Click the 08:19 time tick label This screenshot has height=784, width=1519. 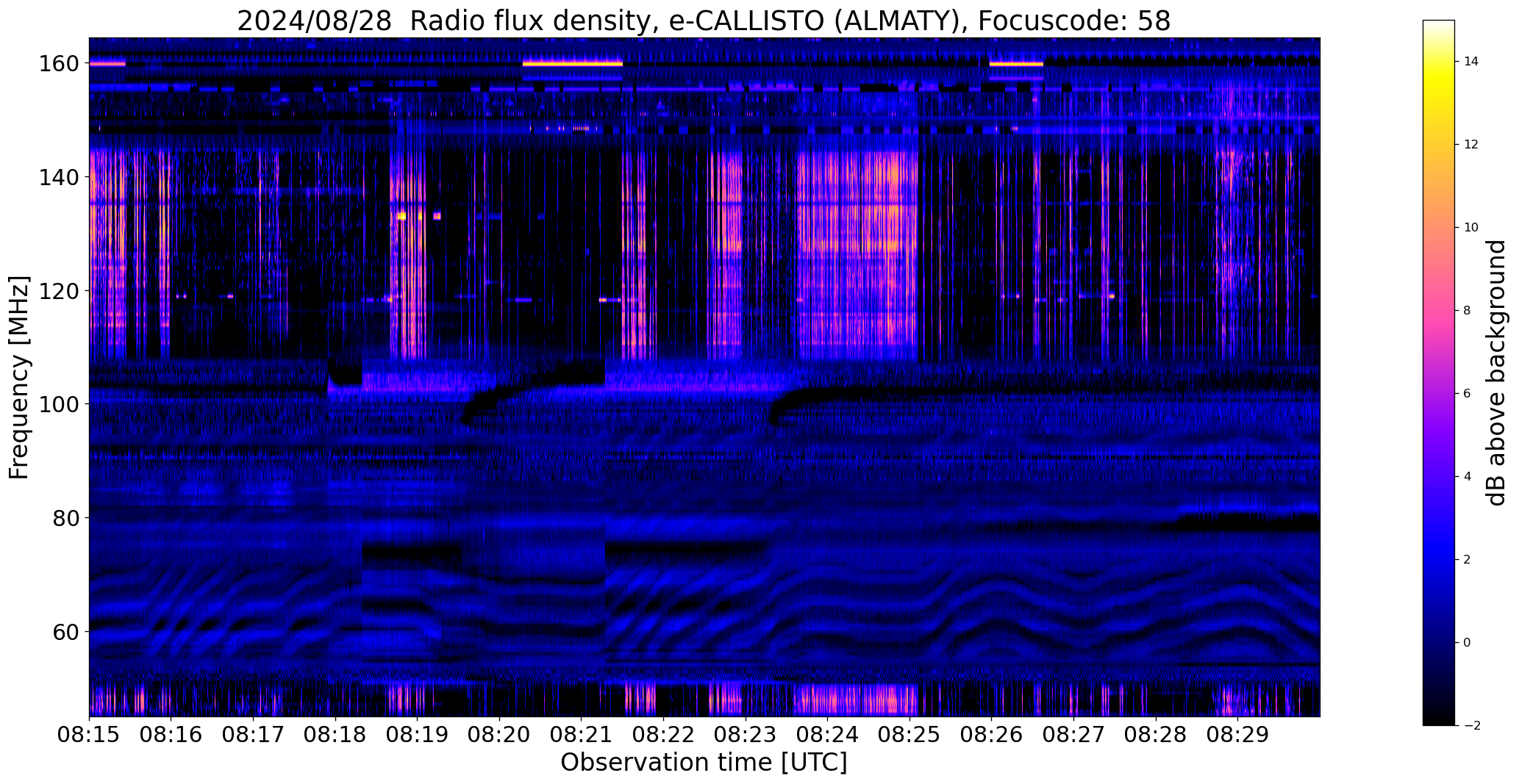tap(417, 735)
